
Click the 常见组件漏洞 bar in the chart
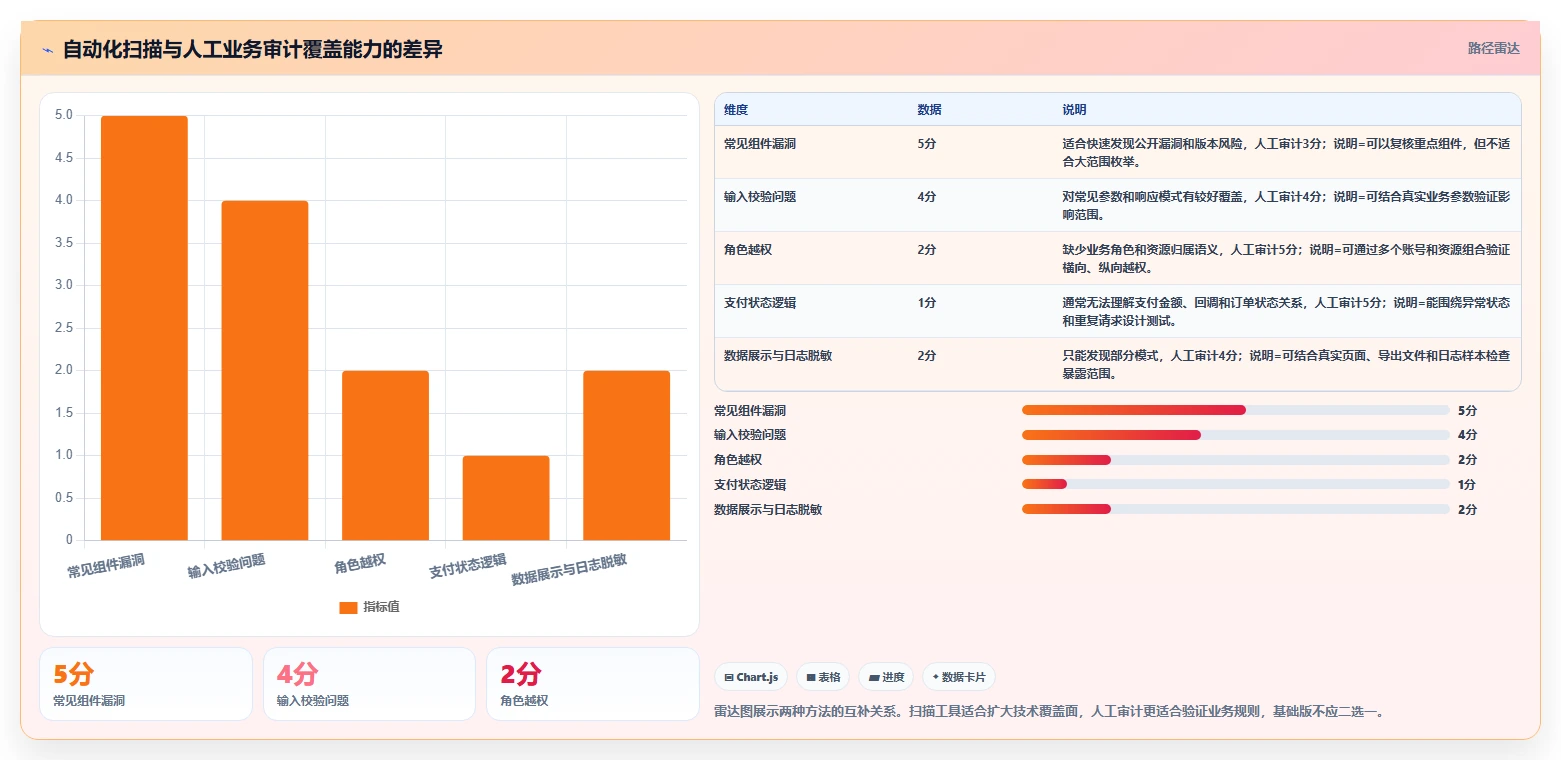coord(144,328)
